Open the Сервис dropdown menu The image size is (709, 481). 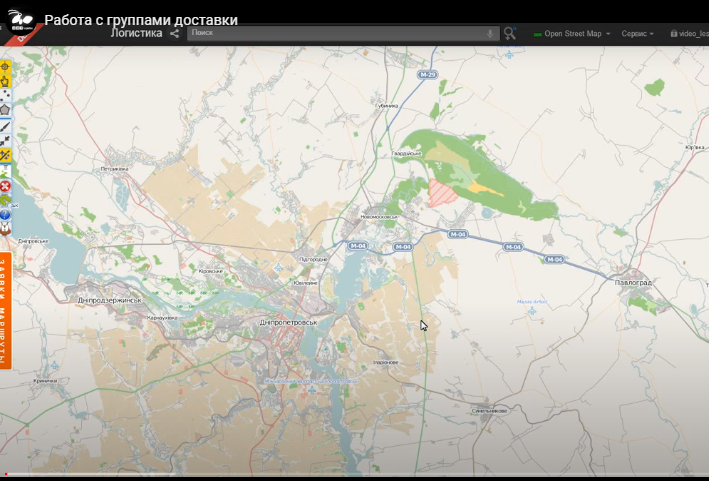pos(637,34)
